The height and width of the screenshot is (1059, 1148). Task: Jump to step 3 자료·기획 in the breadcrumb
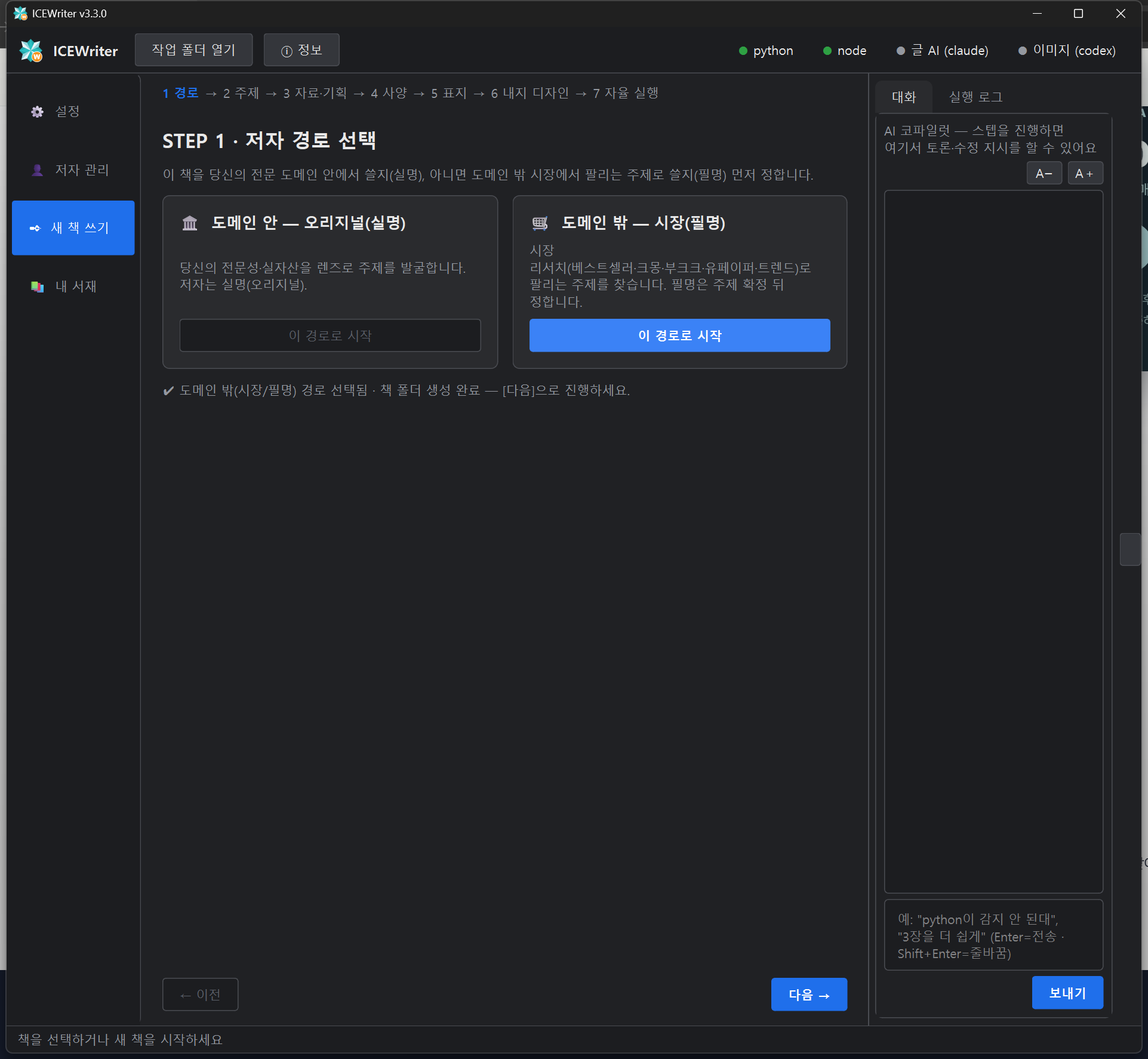coord(315,93)
